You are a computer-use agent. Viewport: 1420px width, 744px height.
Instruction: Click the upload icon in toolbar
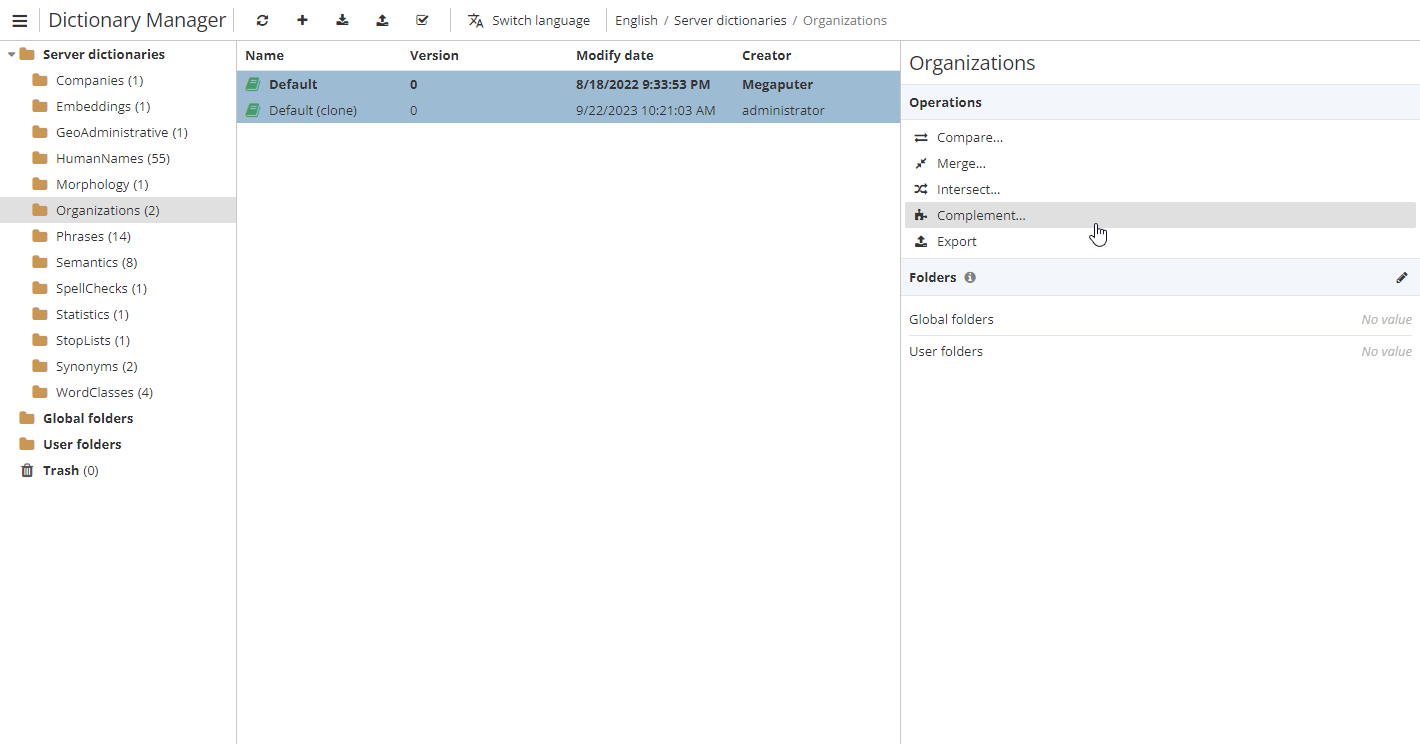click(x=382, y=20)
